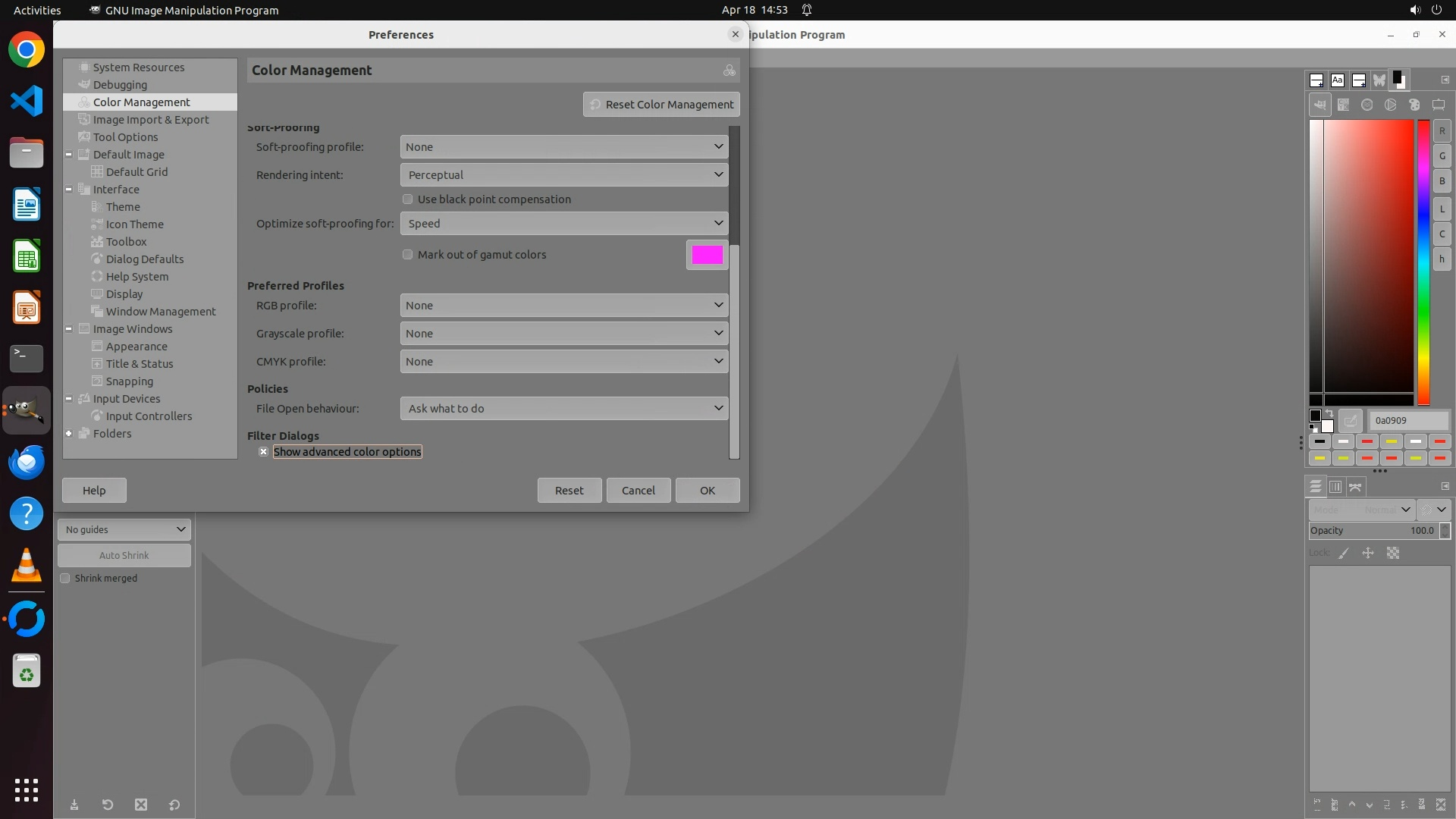Select the Palette color selector icon

[1414, 105]
